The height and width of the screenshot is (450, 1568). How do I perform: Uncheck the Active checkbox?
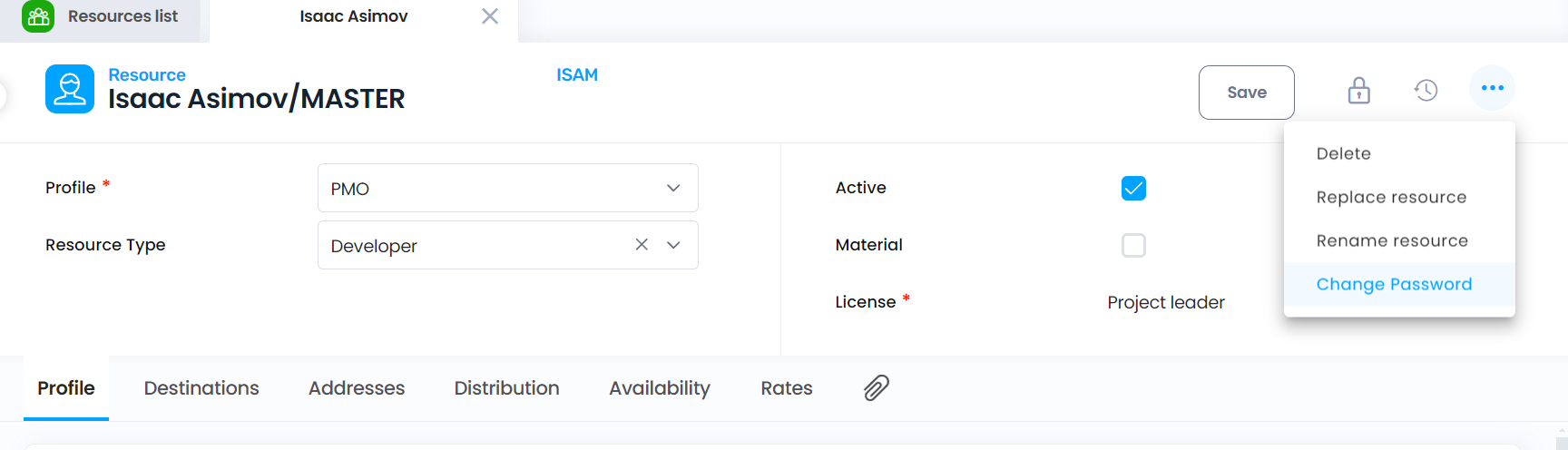pyautogui.click(x=1133, y=188)
